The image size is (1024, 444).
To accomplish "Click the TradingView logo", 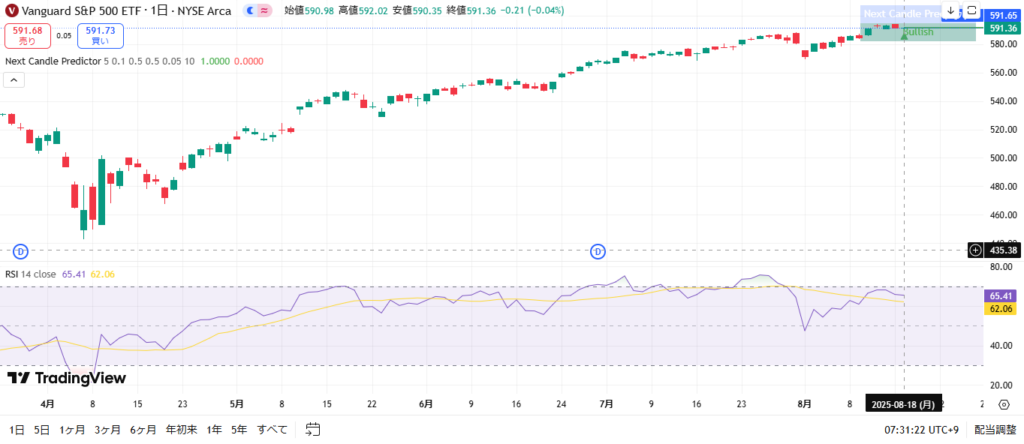I will coord(66,378).
